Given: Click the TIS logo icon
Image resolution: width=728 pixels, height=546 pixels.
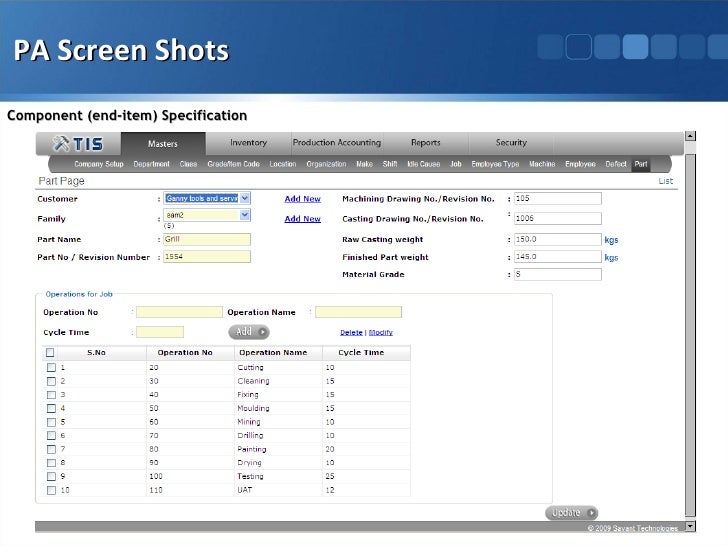Looking at the screenshot, I should point(78,143).
